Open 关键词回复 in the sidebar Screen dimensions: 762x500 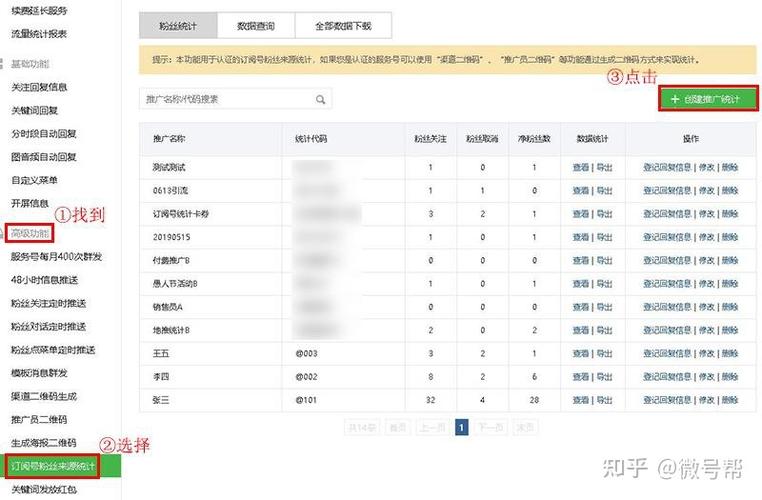(35, 110)
